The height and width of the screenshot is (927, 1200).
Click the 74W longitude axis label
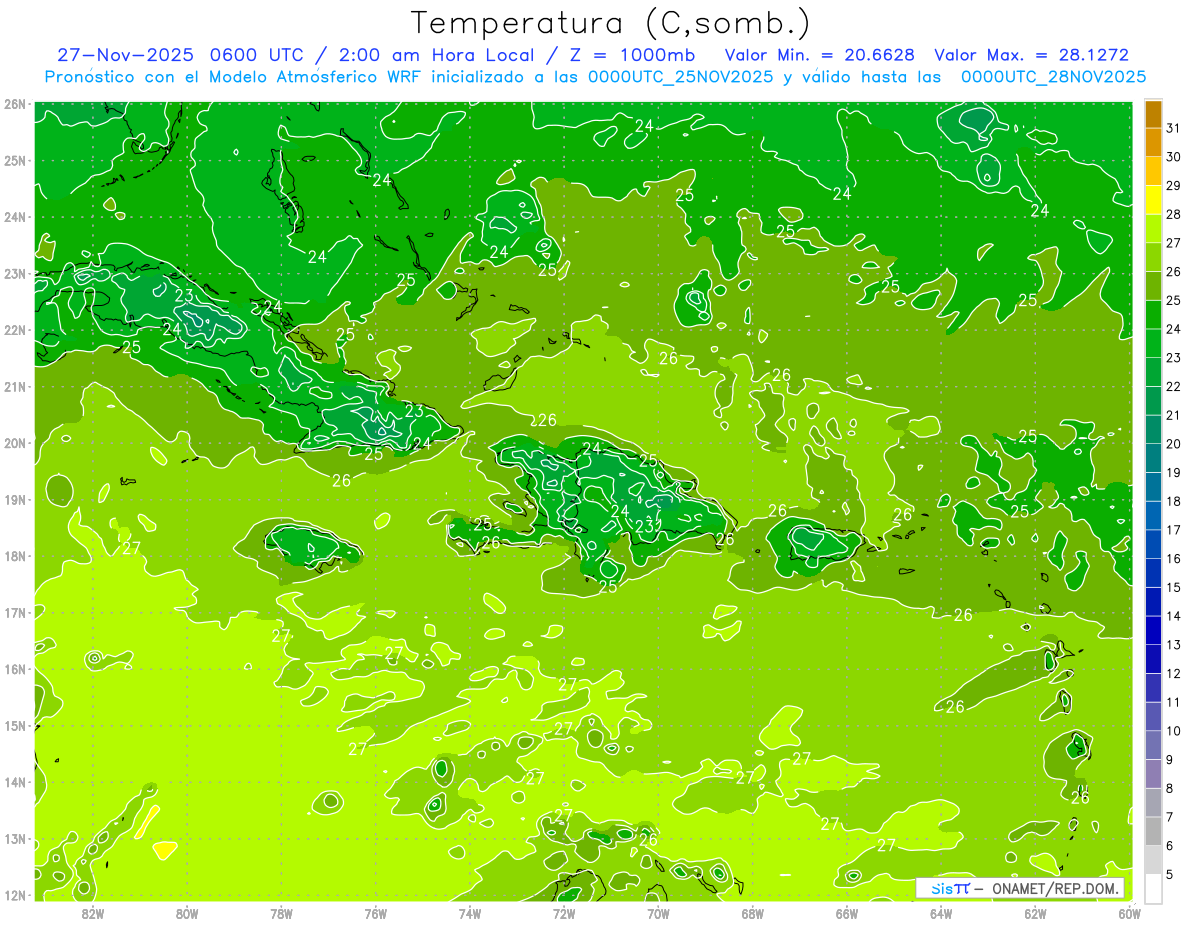point(470,913)
